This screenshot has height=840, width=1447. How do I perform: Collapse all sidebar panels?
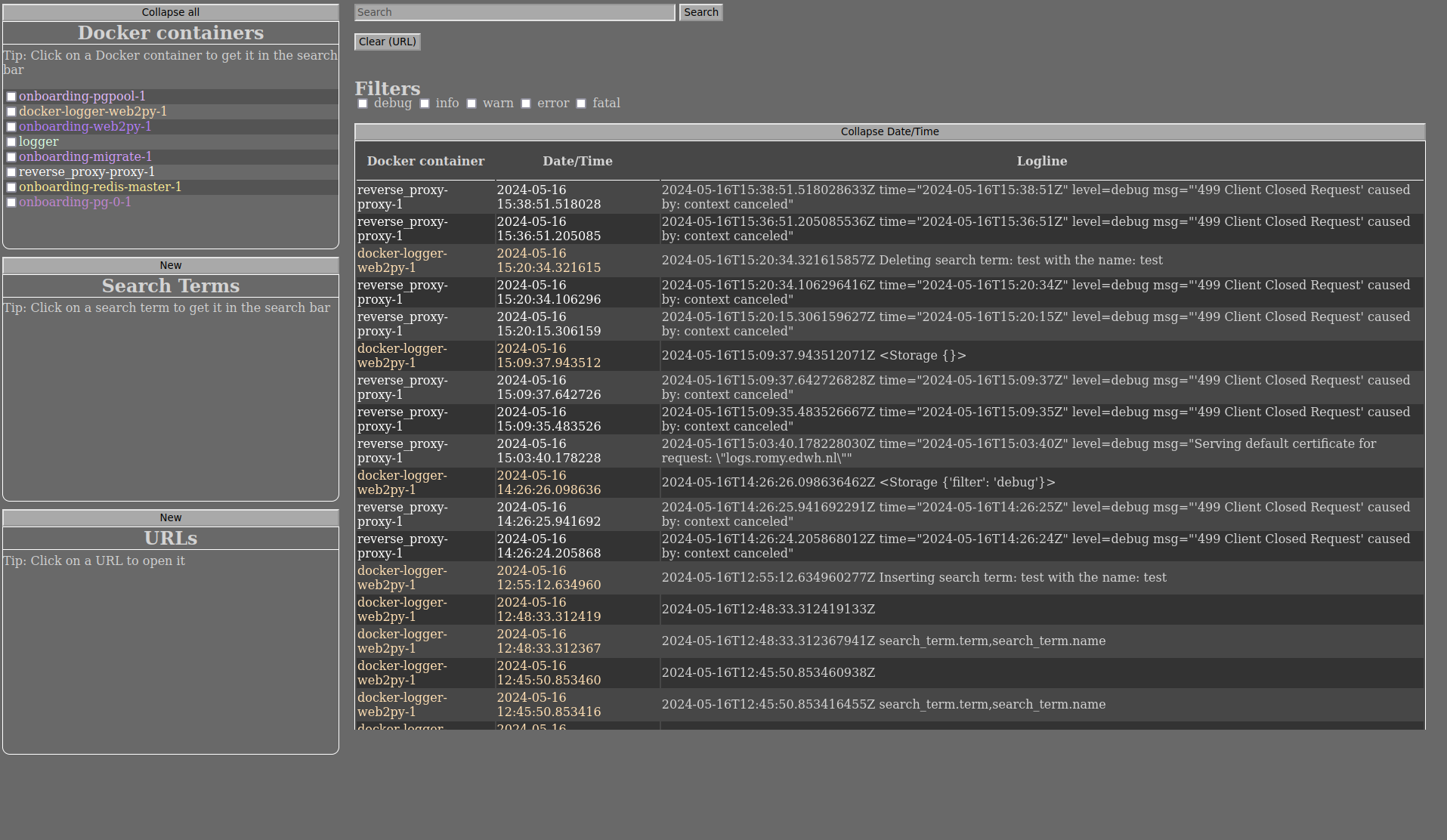[x=171, y=12]
